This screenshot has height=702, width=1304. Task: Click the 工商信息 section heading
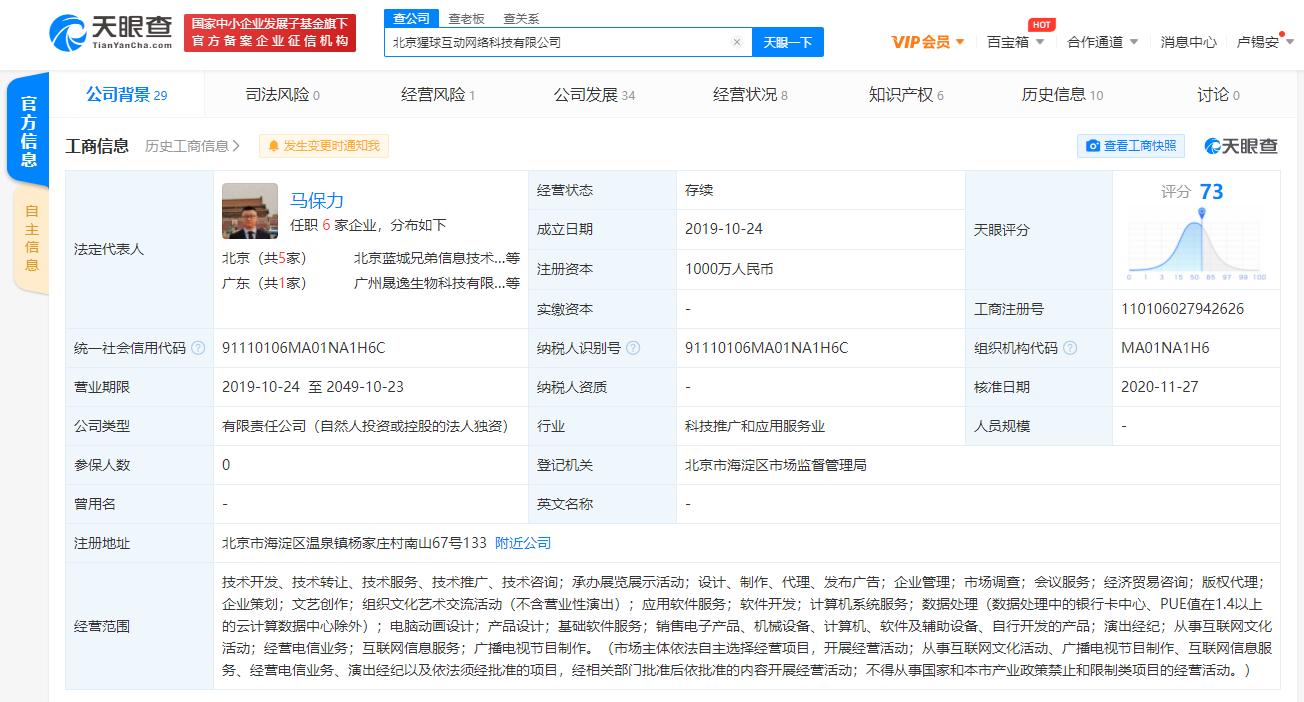coord(97,146)
